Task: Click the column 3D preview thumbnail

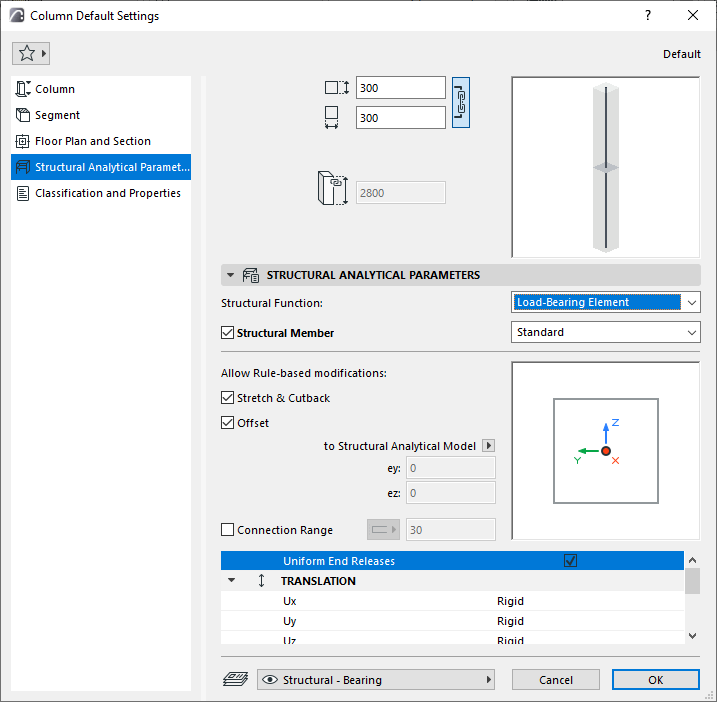Action: tap(605, 167)
